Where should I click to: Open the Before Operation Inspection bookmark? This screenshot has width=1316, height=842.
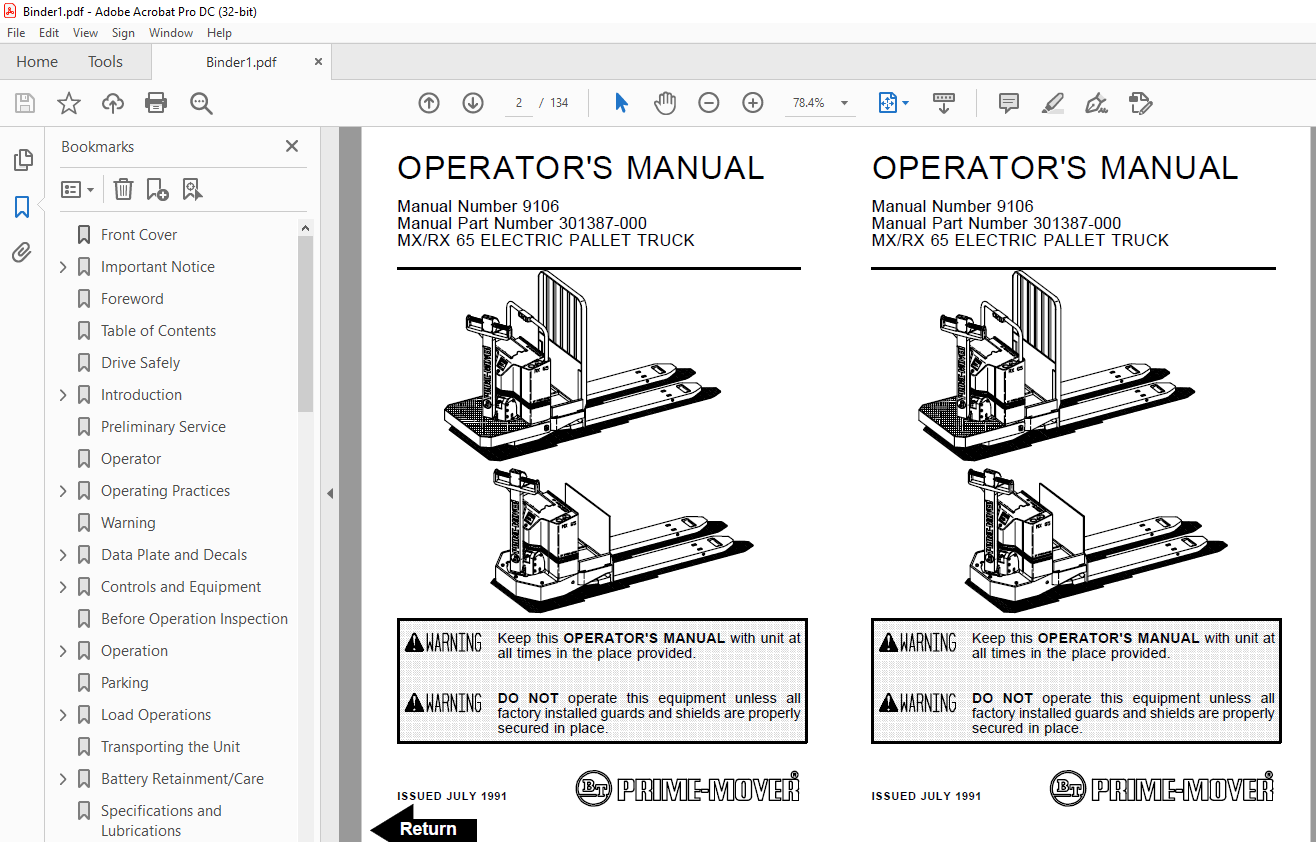click(x=194, y=619)
